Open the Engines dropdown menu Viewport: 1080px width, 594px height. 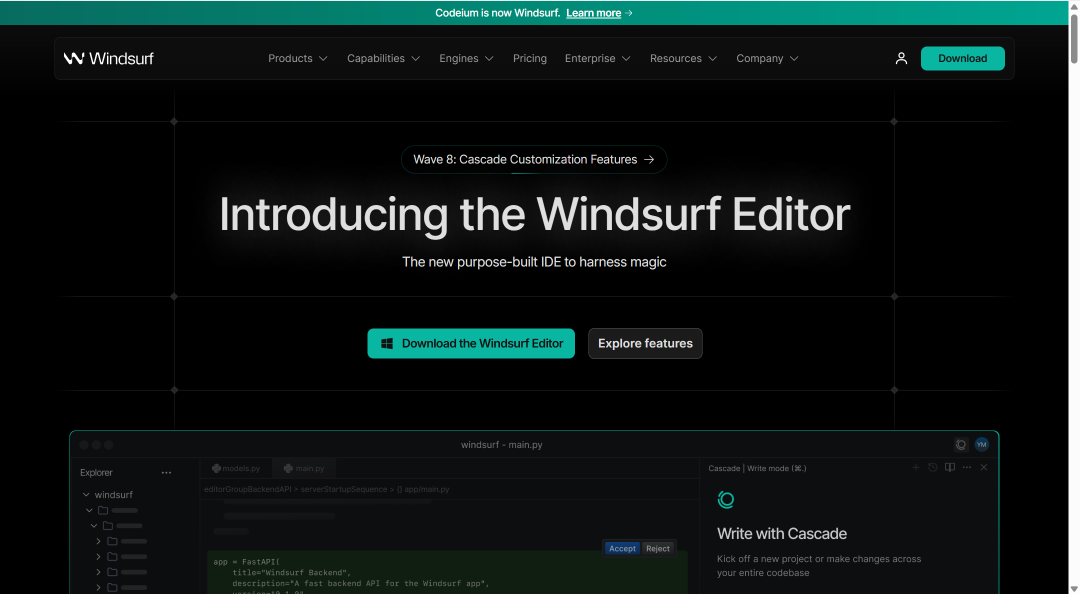click(466, 59)
